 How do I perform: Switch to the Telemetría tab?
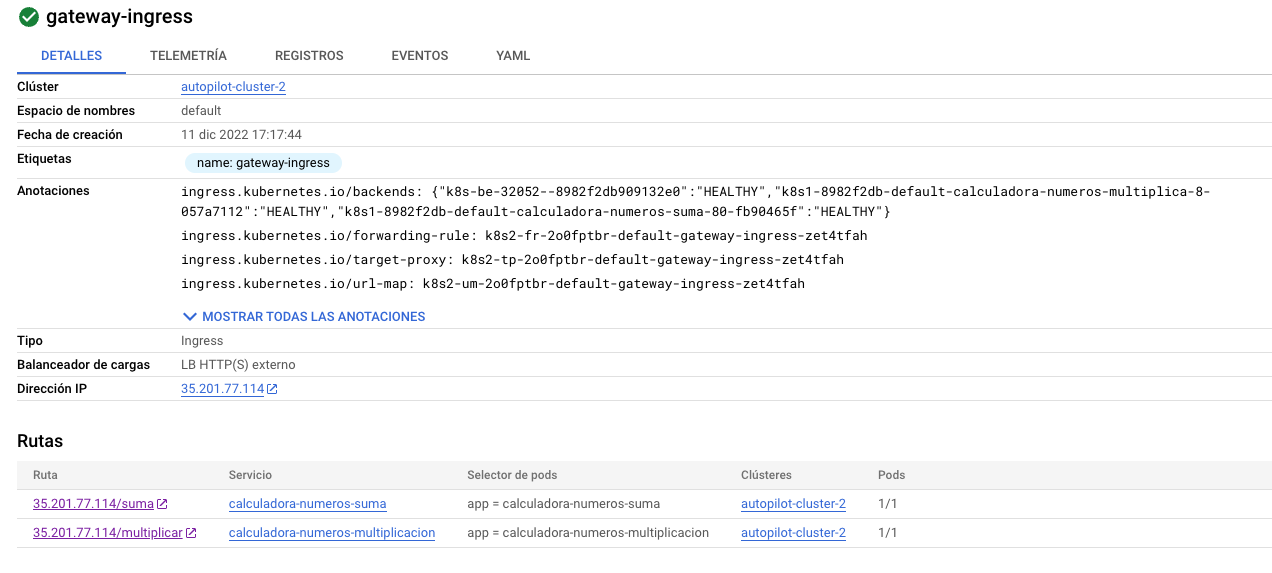point(188,56)
